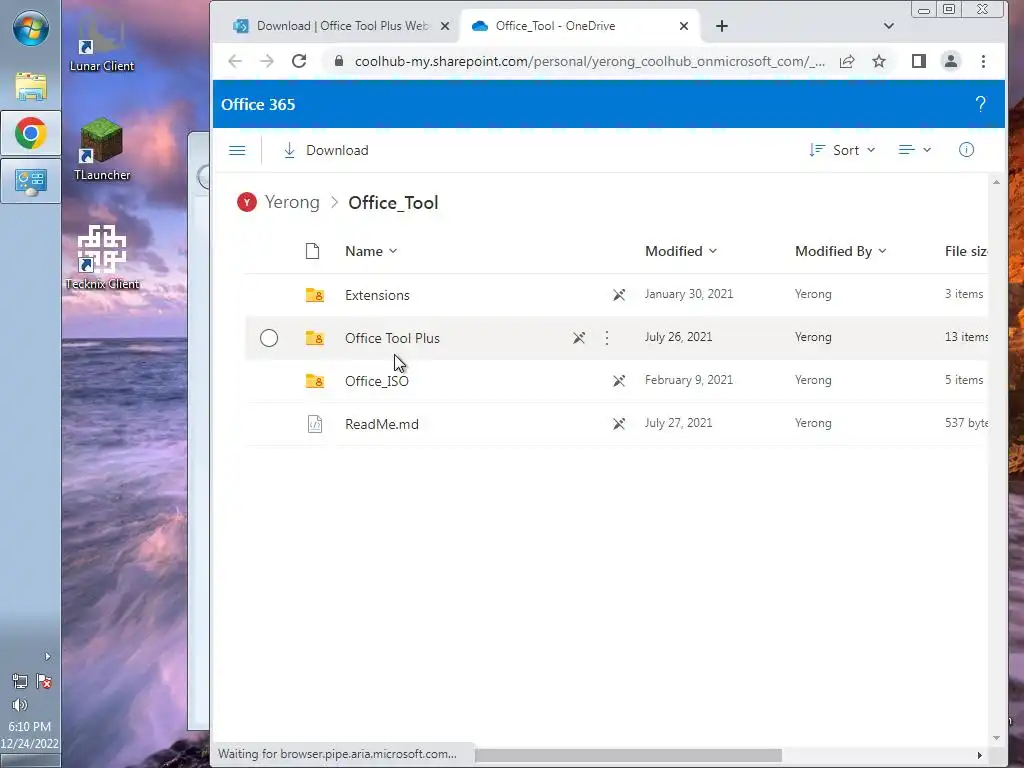Select the Office Tool Plus row circle
1024x768 pixels.
click(269, 338)
